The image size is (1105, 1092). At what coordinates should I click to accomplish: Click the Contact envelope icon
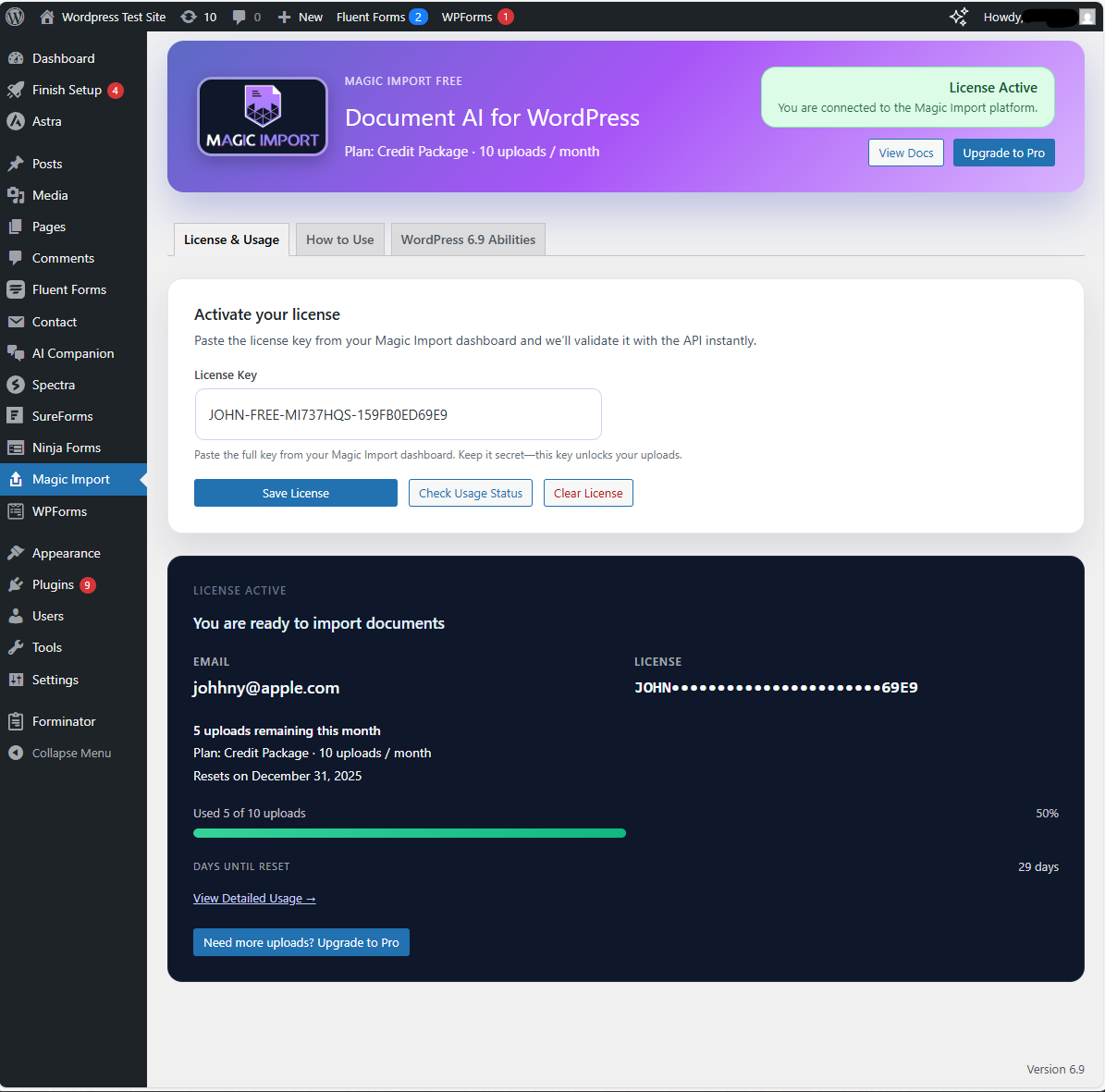coord(16,322)
